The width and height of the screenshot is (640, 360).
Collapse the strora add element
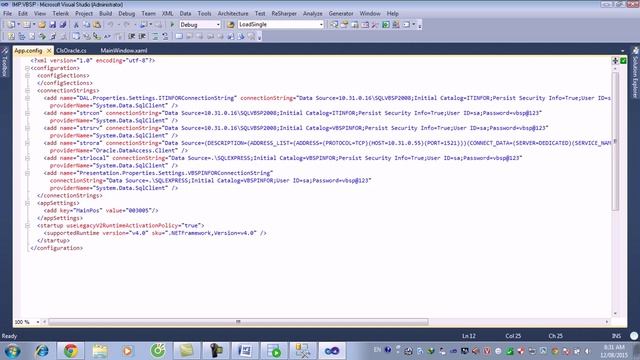pyautogui.click(x=27, y=143)
